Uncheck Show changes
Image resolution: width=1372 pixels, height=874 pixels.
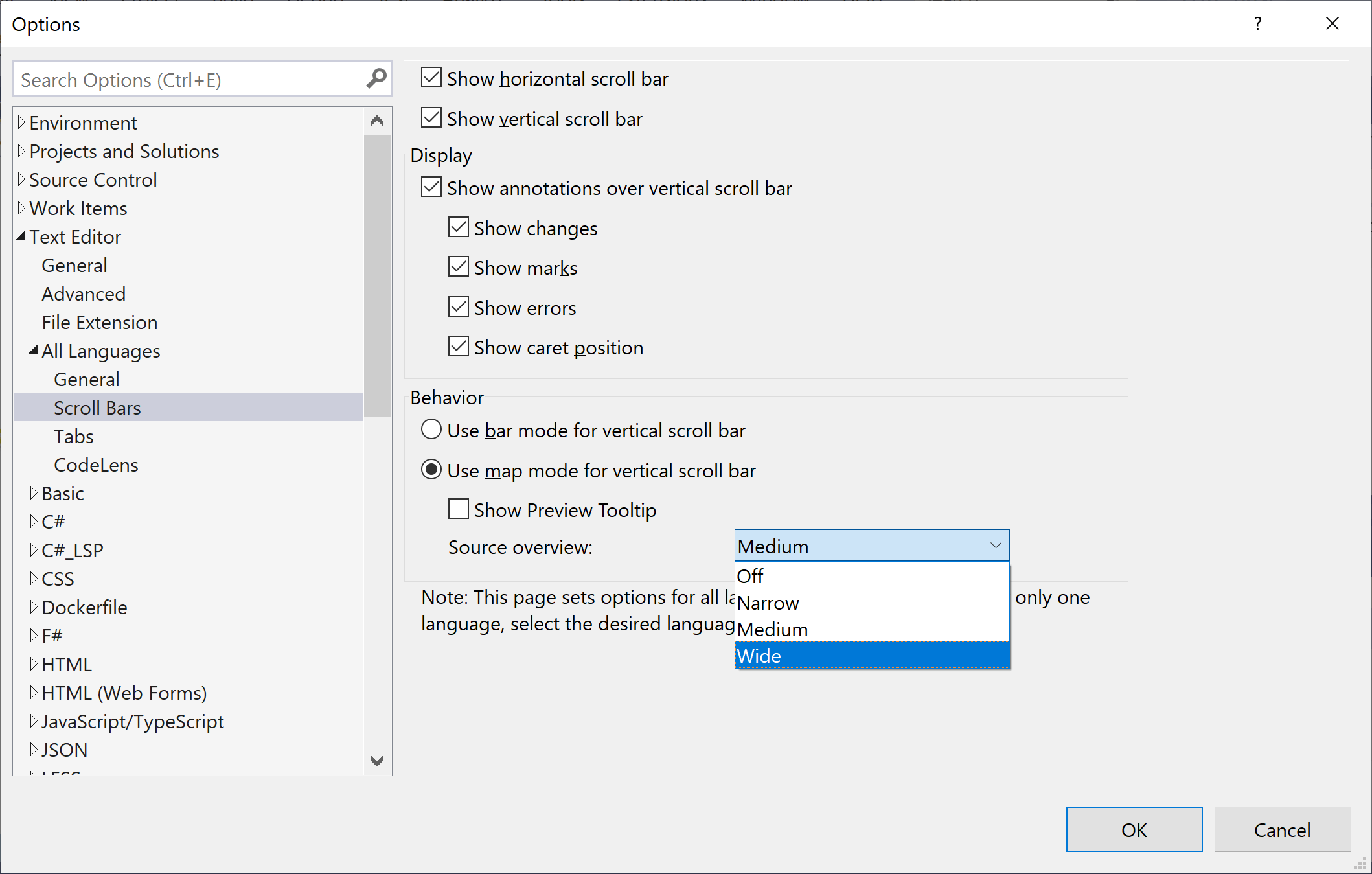coord(458,227)
